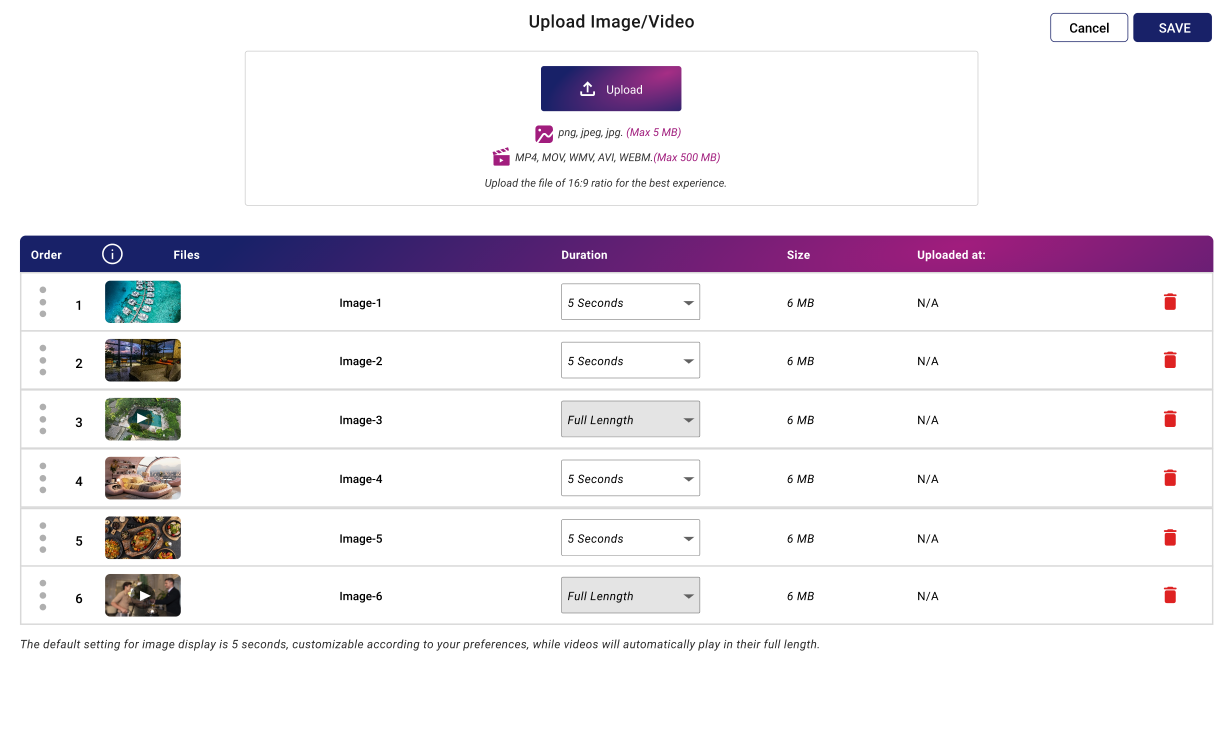Select the three-dot handle on row 6
The width and height of the screenshot is (1223, 737).
pyautogui.click(x=43, y=595)
